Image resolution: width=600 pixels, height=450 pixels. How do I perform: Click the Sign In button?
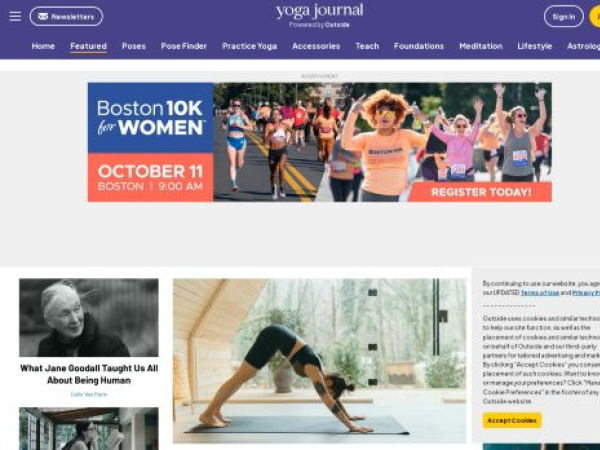(x=564, y=16)
